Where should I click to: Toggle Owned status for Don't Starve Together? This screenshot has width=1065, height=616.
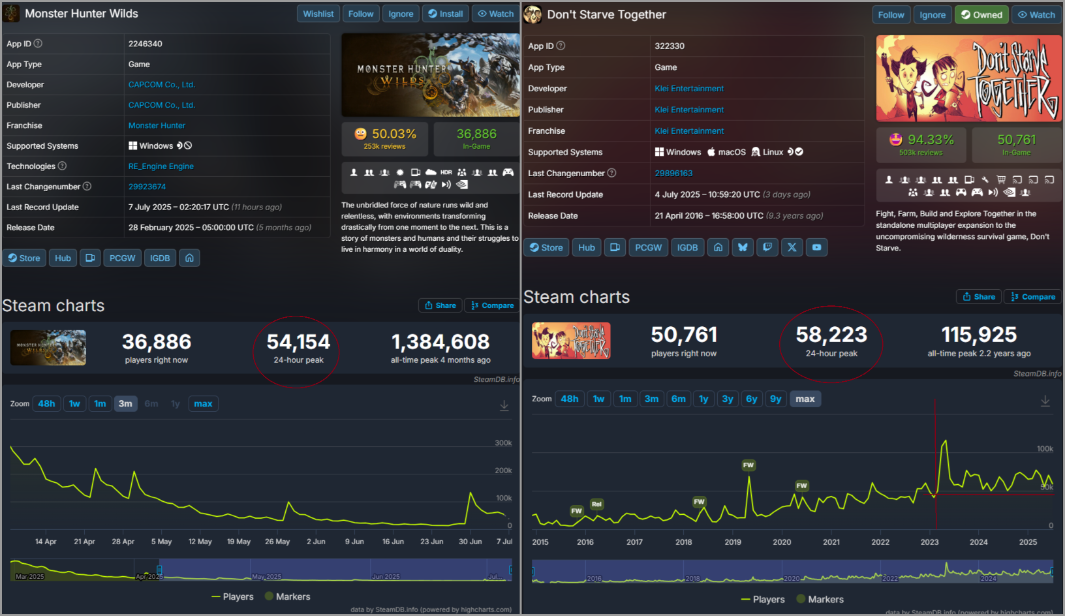(x=981, y=15)
